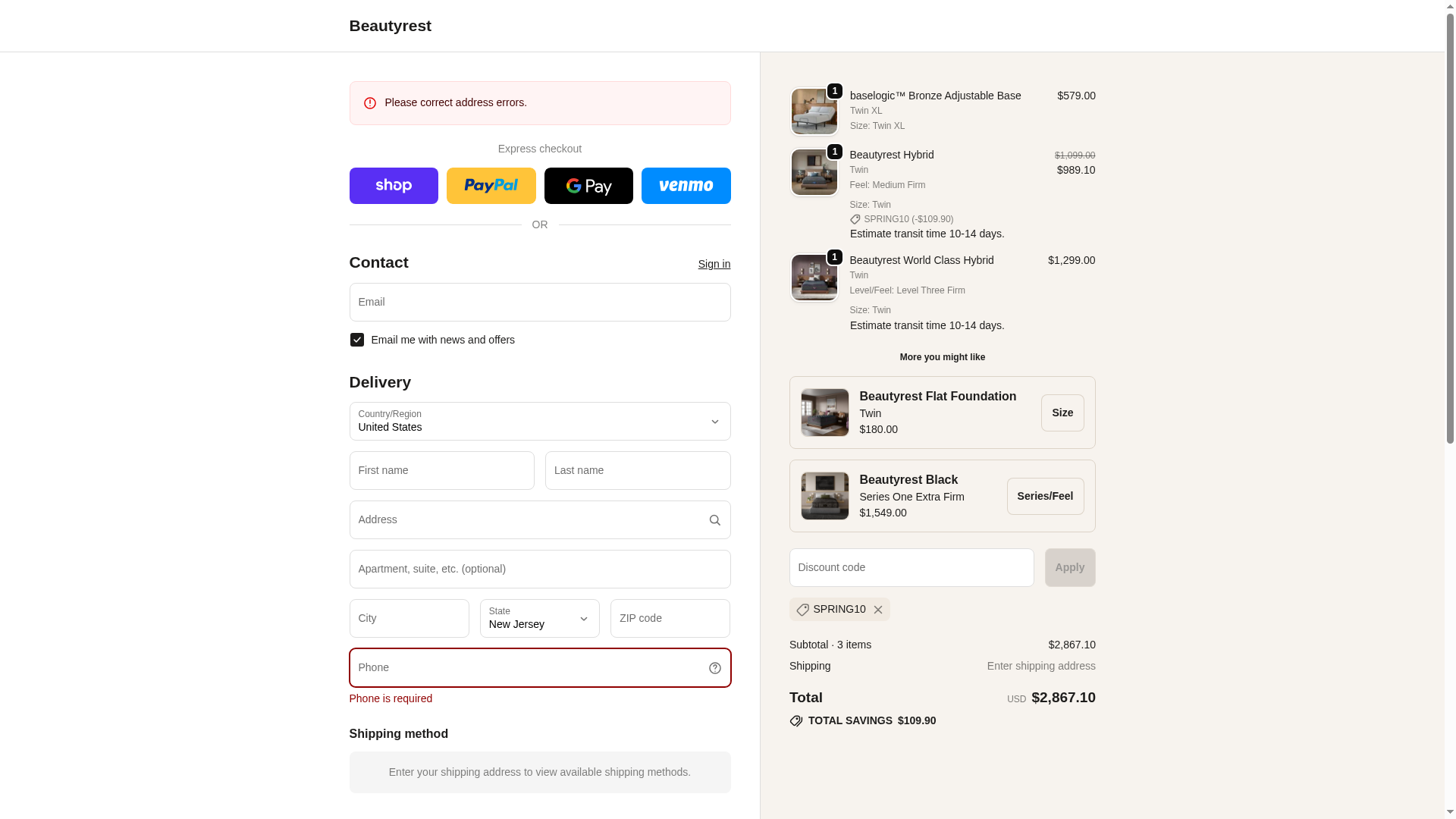This screenshot has width=1456, height=819.
Task: Click the Sign in link
Action: [714, 264]
